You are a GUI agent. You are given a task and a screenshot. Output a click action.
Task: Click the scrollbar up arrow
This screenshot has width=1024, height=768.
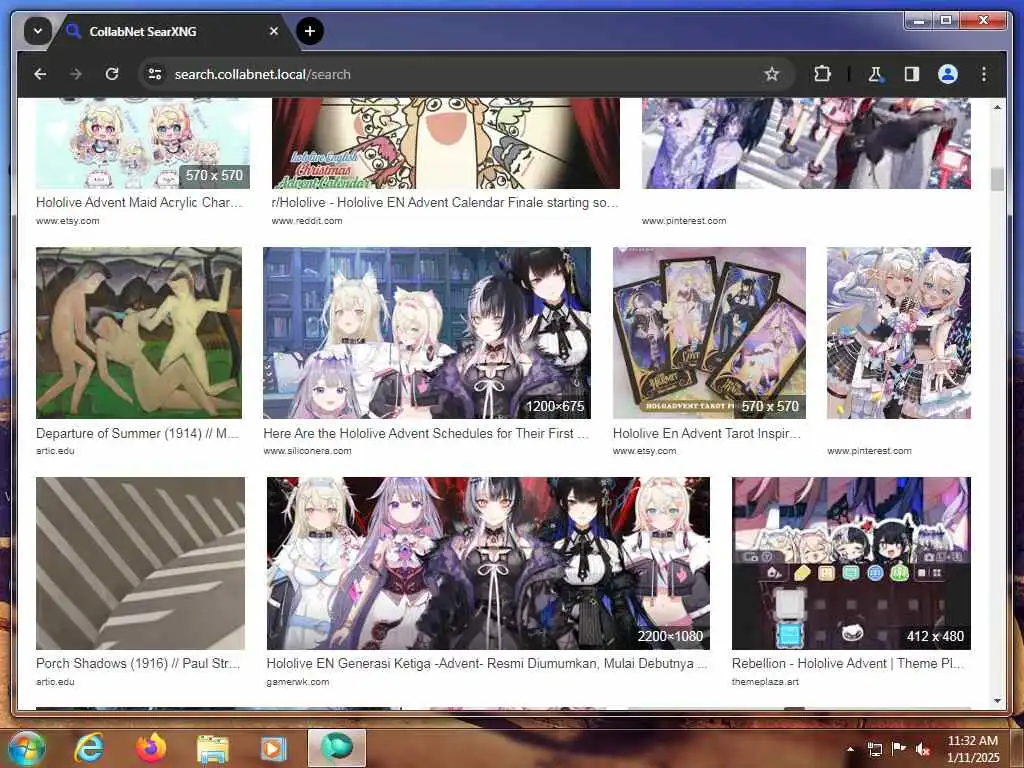997,106
